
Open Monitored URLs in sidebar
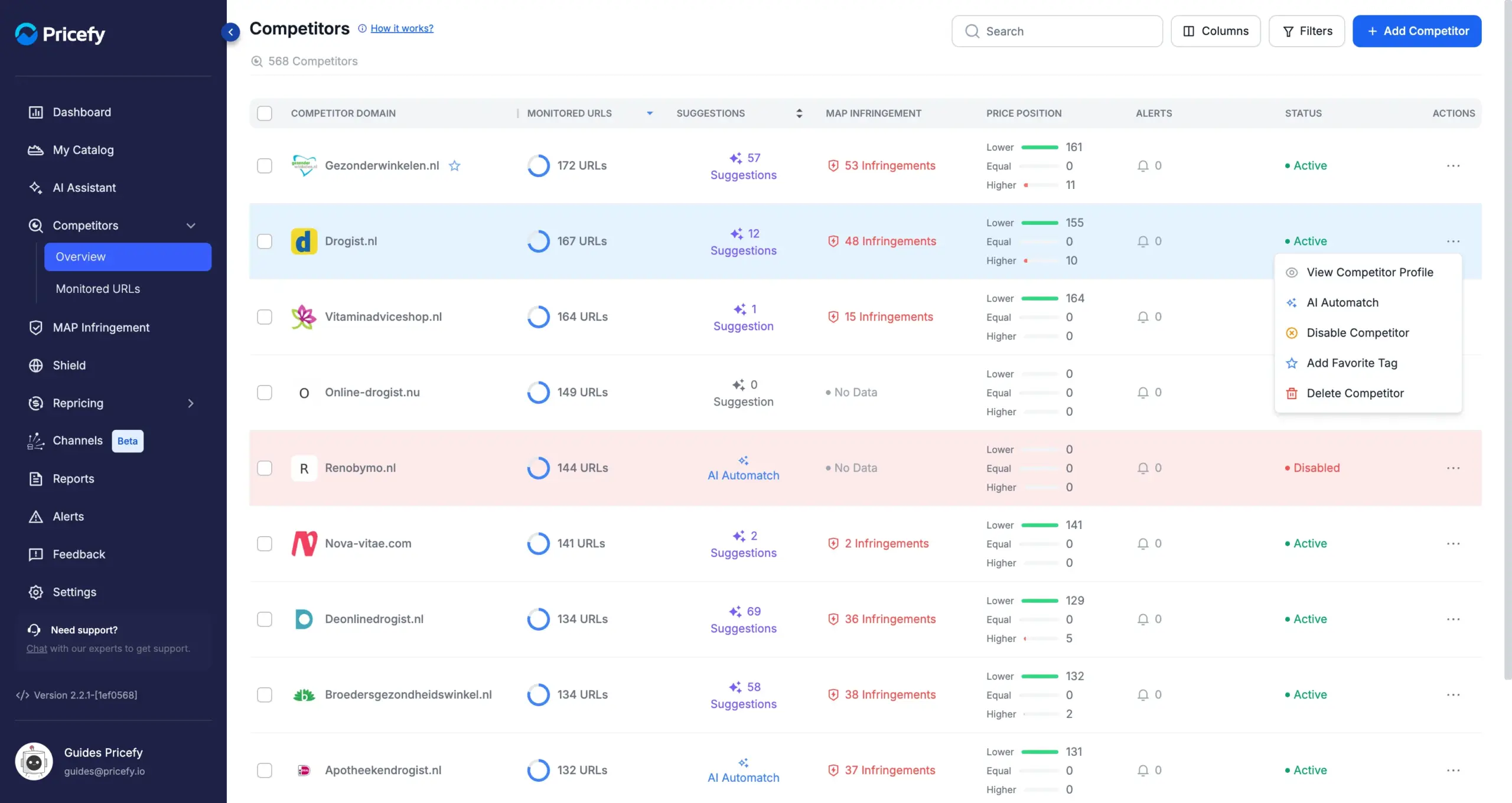pyautogui.click(x=98, y=289)
